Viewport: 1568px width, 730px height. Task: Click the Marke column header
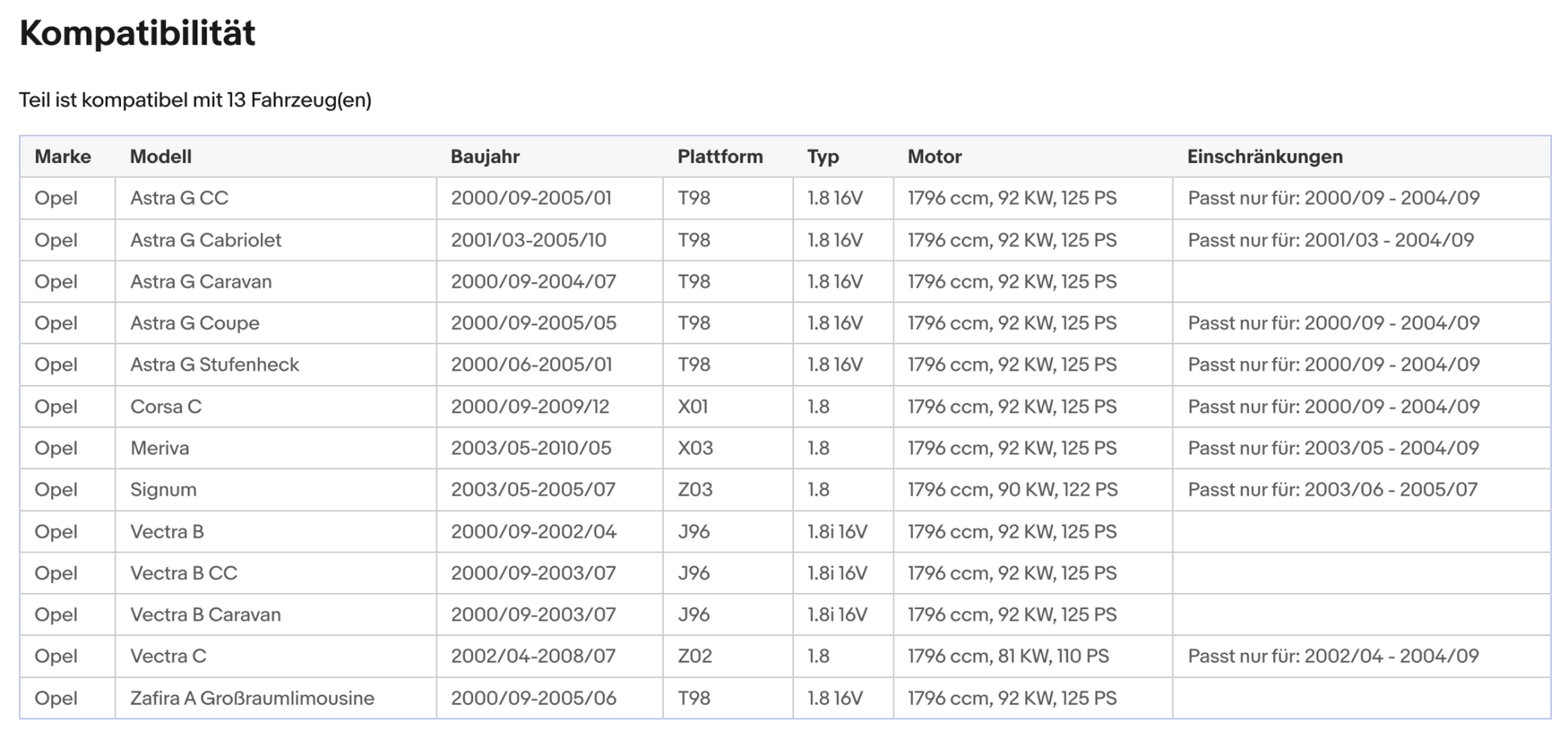coord(63,156)
